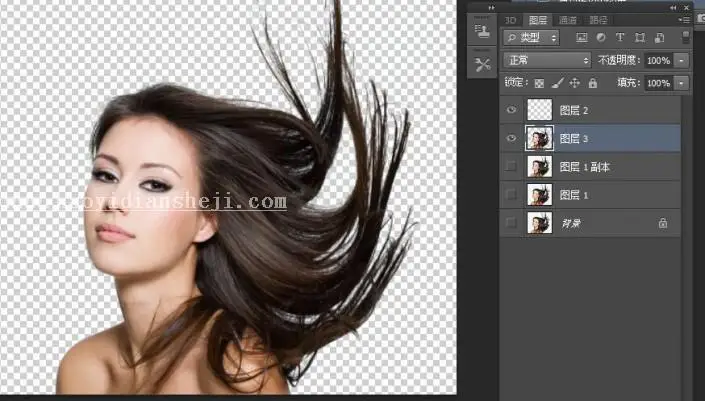Open the Tool Presets panel icon
The height and width of the screenshot is (401, 705).
click(482, 65)
